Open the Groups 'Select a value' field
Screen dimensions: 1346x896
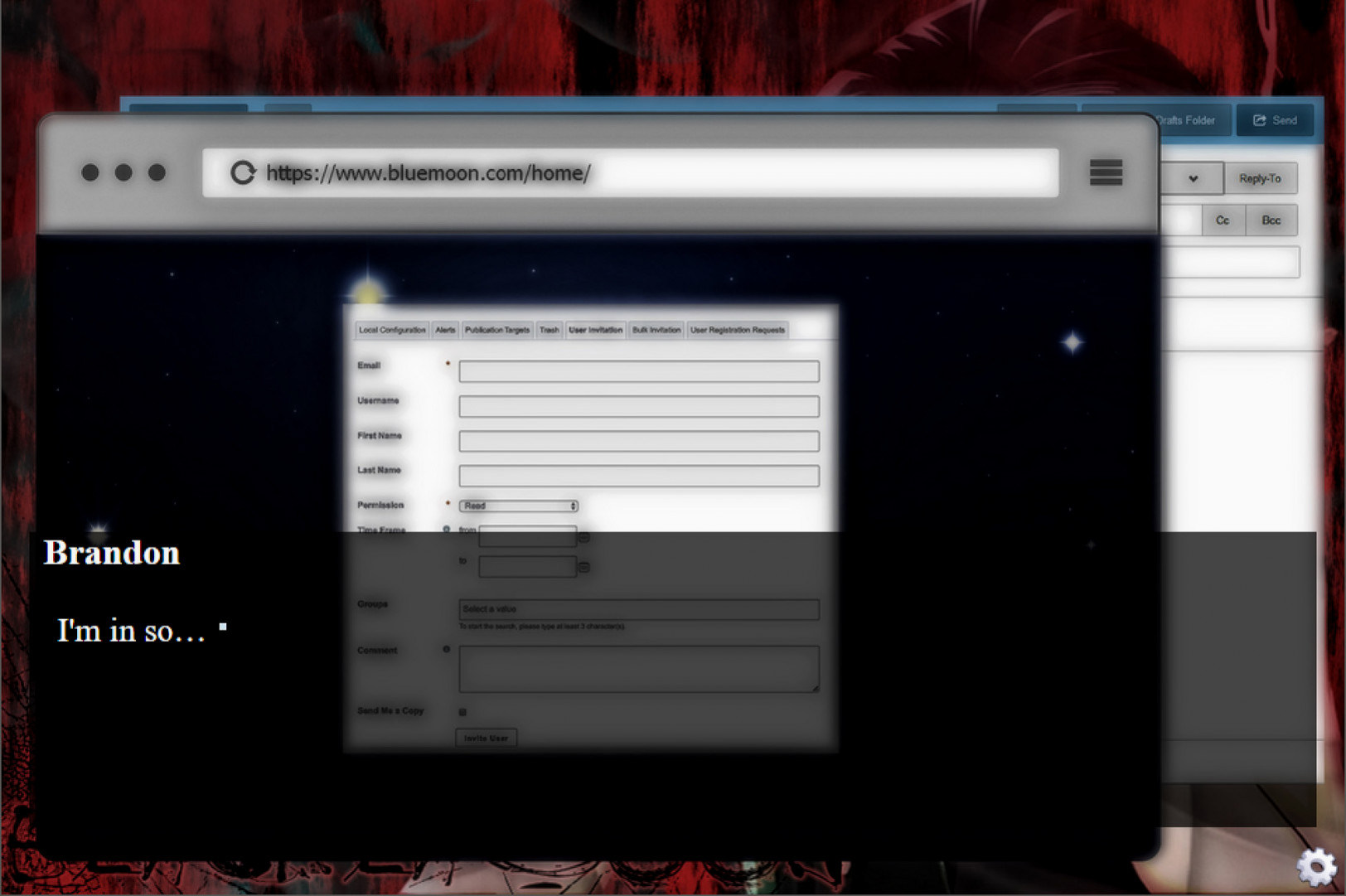639,609
